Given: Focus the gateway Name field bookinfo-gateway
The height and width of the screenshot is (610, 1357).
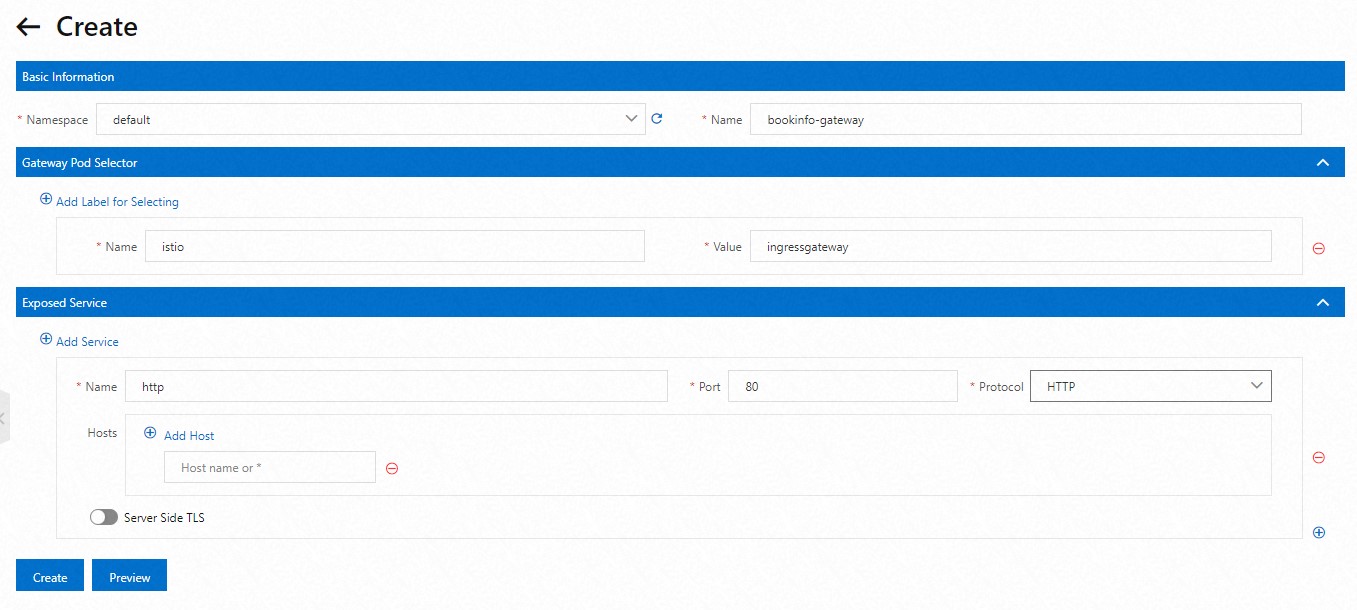Looking at the screenshot, I should click(1026, 119).
